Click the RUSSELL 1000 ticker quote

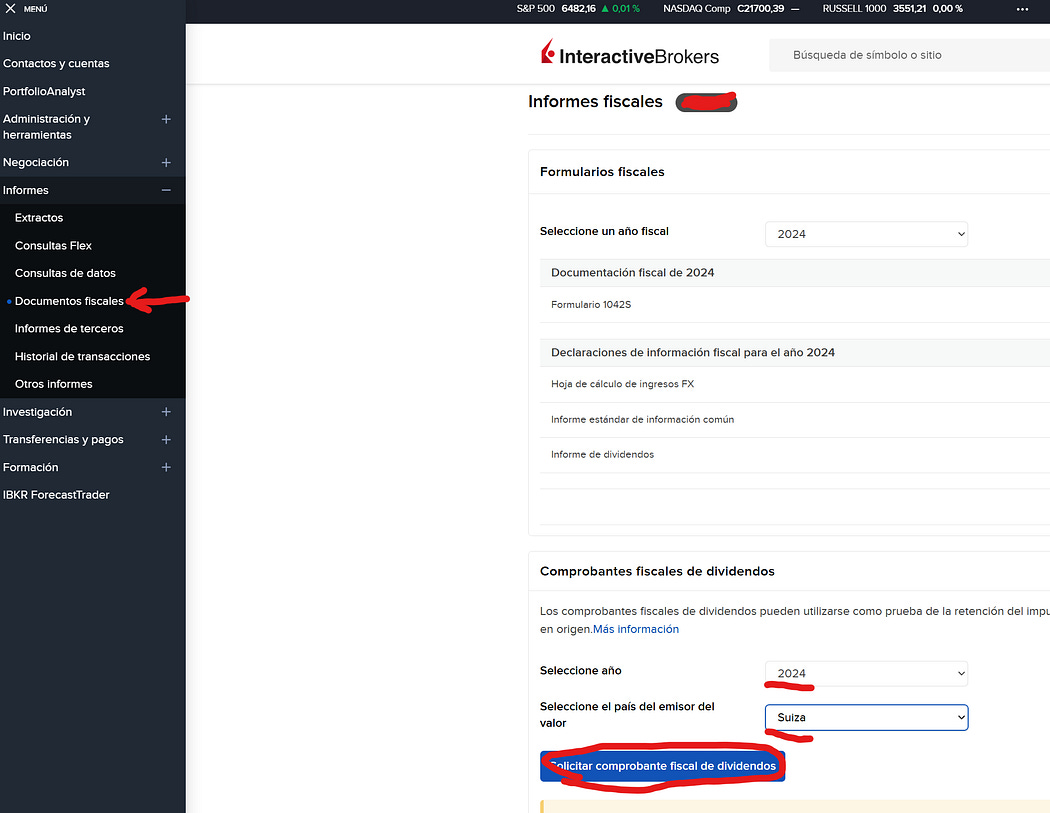point(892,9)
